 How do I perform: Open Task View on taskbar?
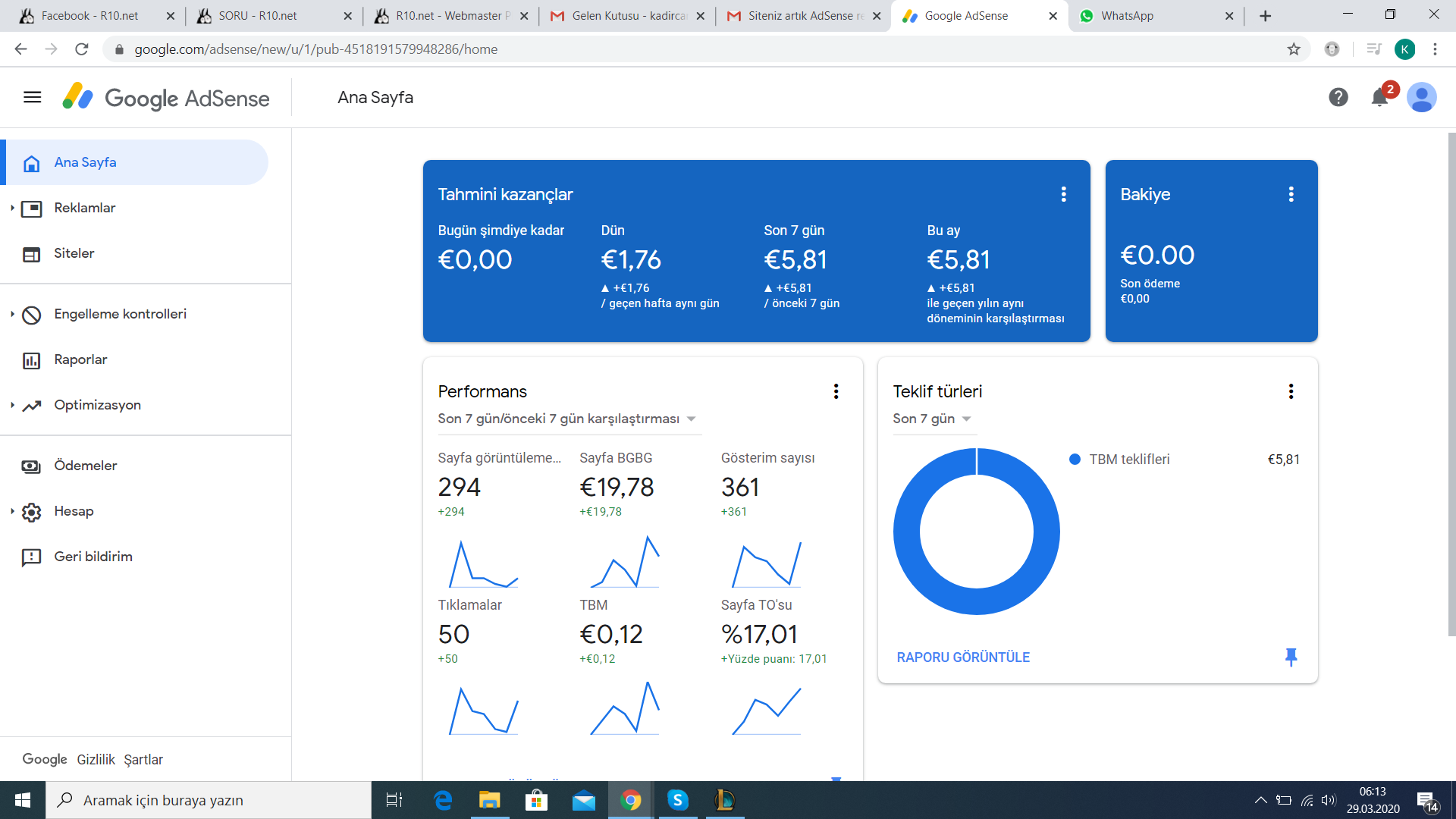point(394,800)
